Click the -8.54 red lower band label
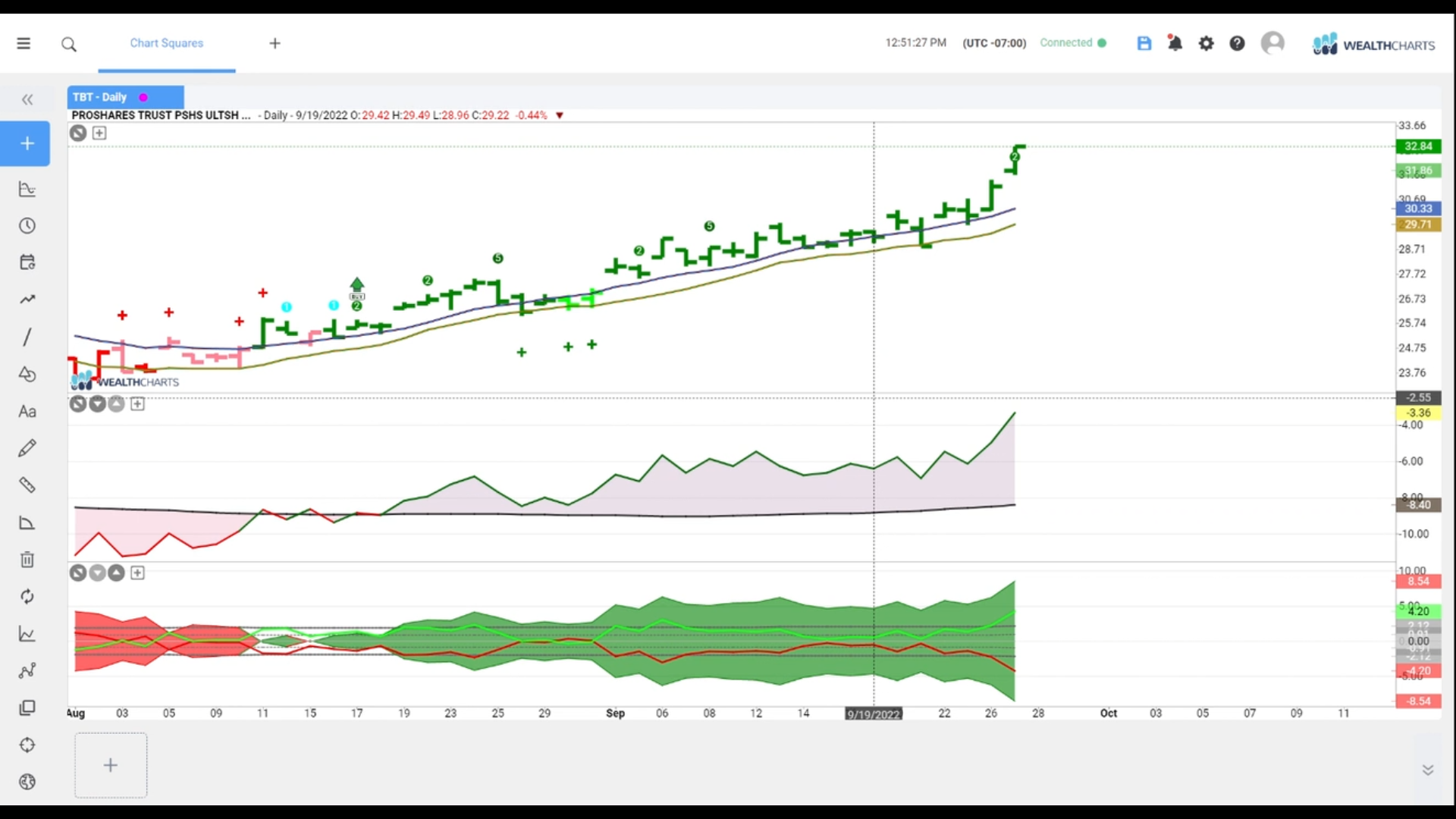This screenshot has width=1456, height=819. [x=1418, y=701]
